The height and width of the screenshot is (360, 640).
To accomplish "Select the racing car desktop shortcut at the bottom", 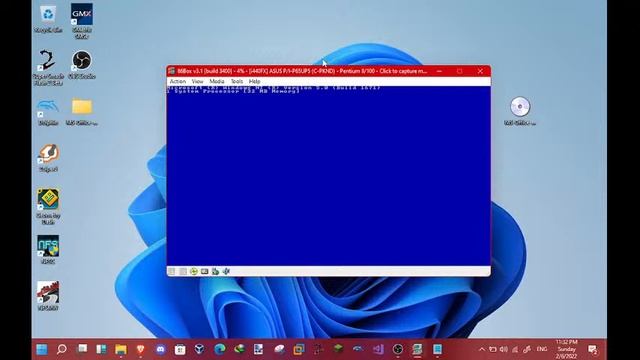I will 48,296.
